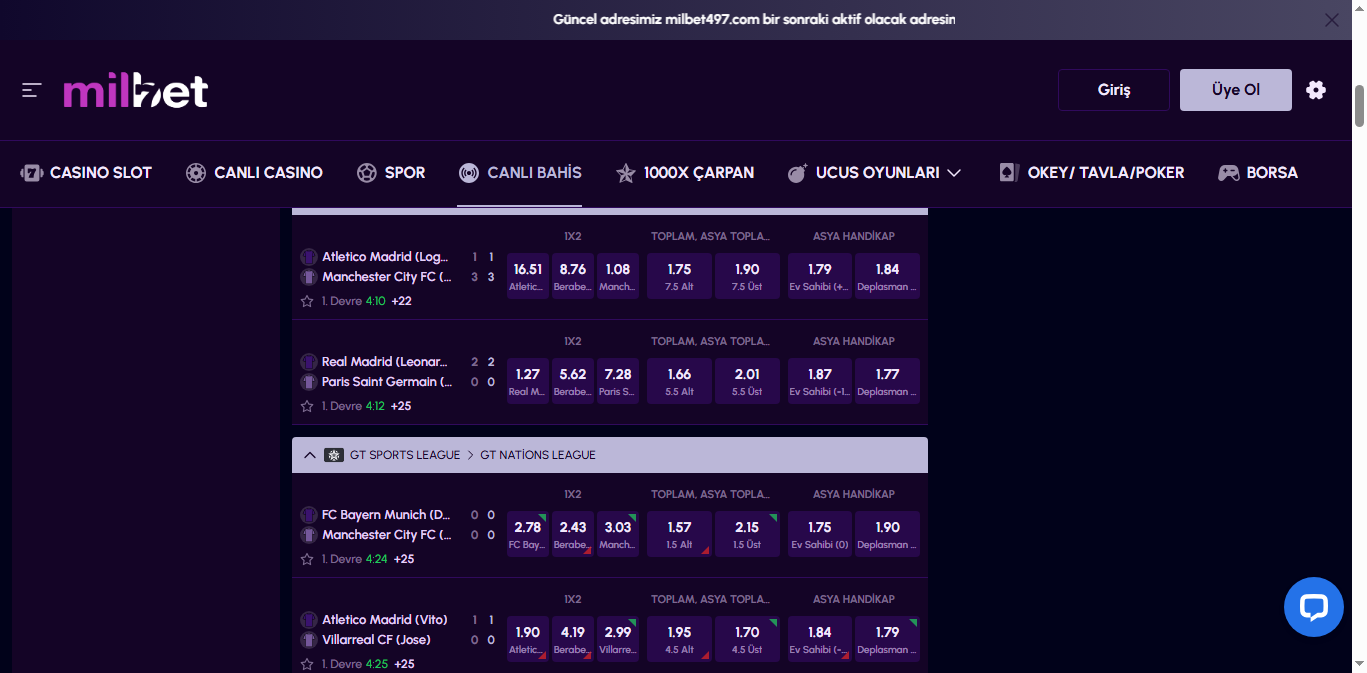Click the live broadcast icon

[468, 173]
